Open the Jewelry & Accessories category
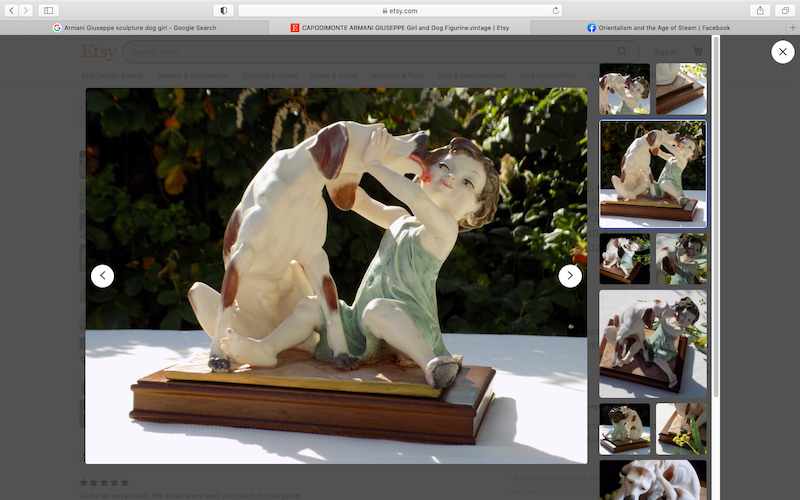The height and width of the screenshot is (500, 800). [192, 76]
